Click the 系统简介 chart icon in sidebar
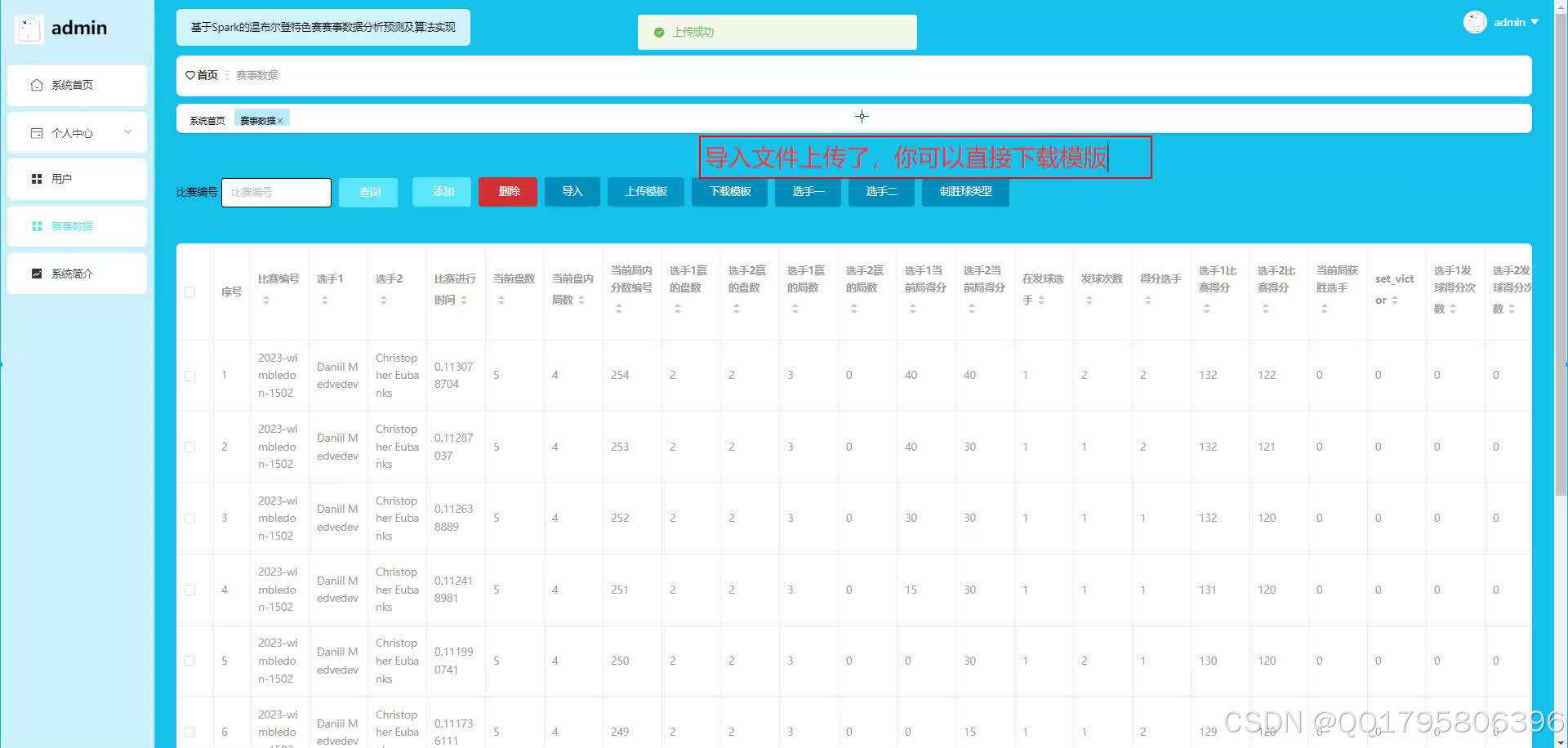1568x748 pixels. point(36,273)
